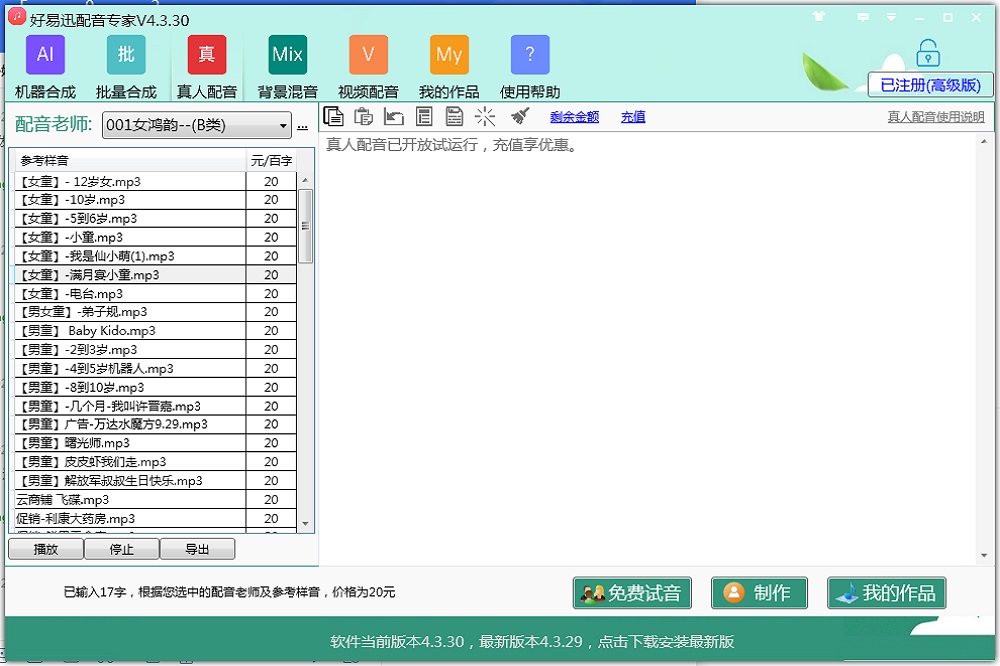Click the price cell 20 for 云商铺 飞碟.mp3
This screenshot has height=666, width=1000.
point(272,500)
